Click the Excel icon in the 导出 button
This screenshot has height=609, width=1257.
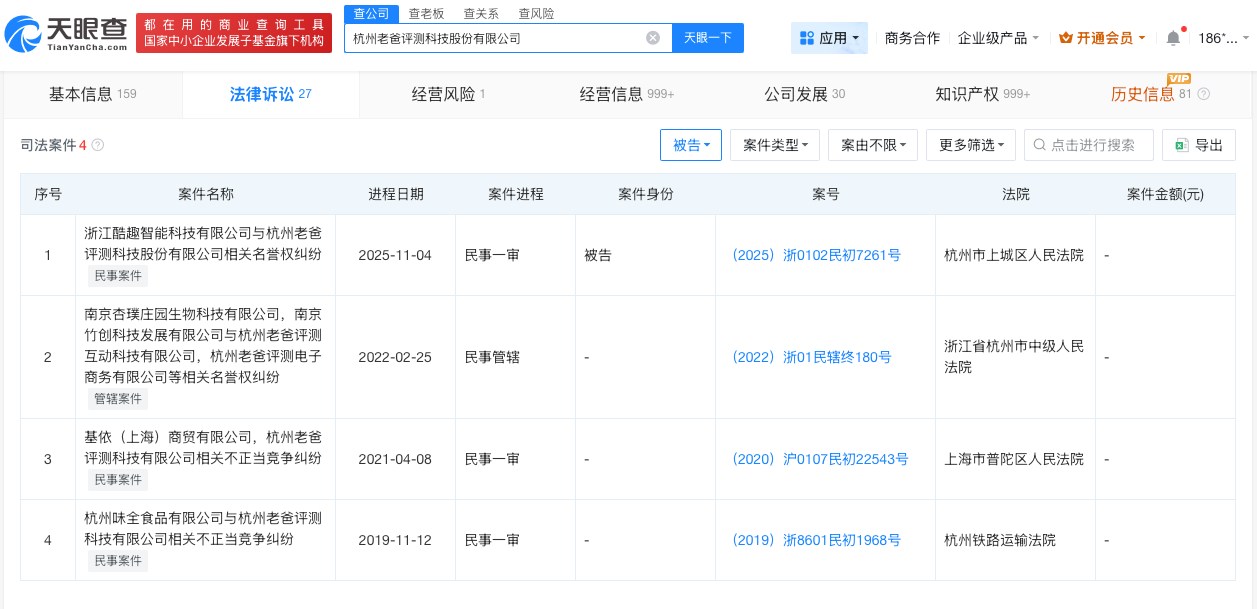pos(1182,145)
